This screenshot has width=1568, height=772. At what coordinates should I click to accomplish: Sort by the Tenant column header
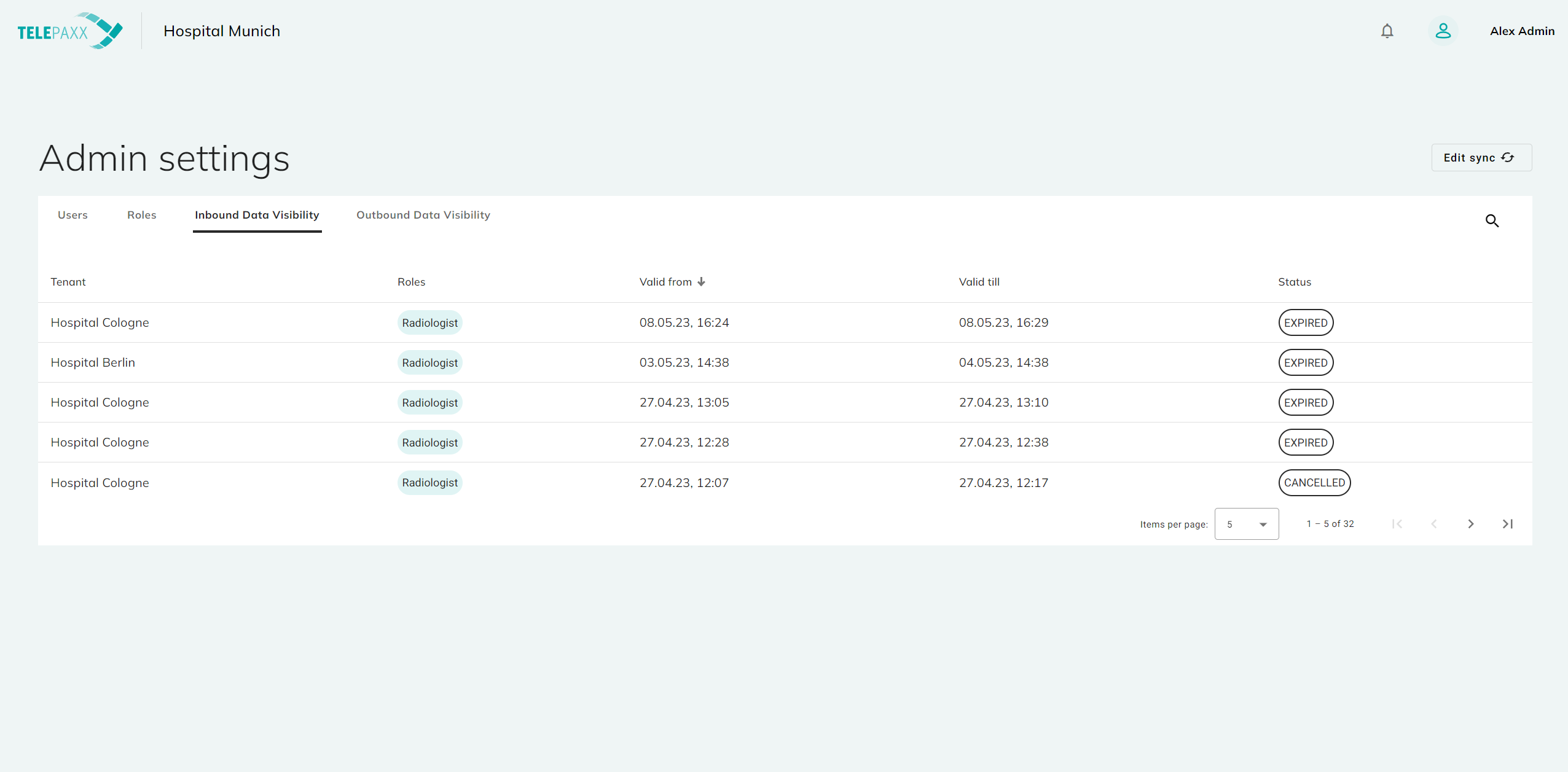(68, 282)
